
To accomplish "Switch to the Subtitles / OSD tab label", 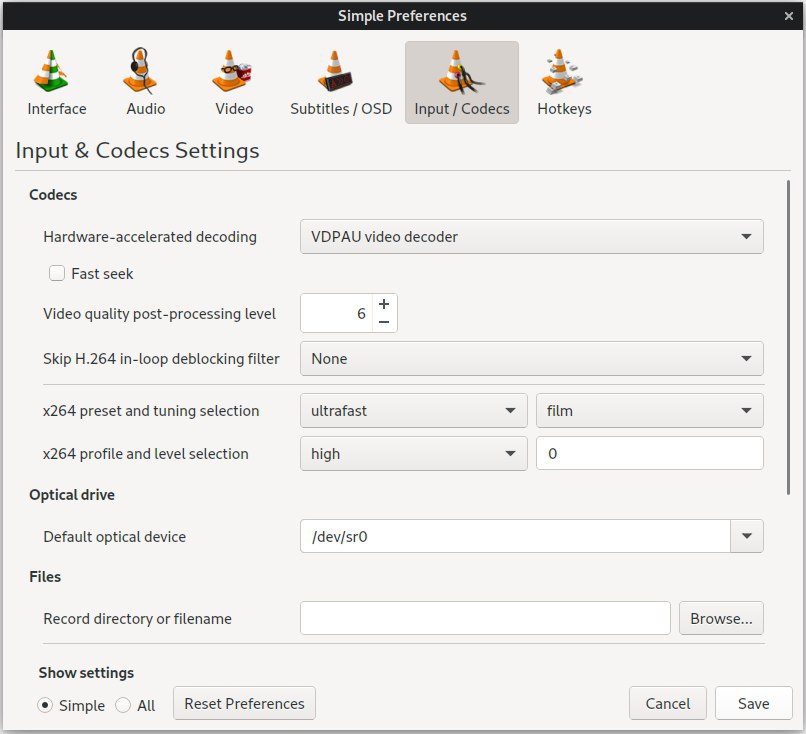I will 341,109.
